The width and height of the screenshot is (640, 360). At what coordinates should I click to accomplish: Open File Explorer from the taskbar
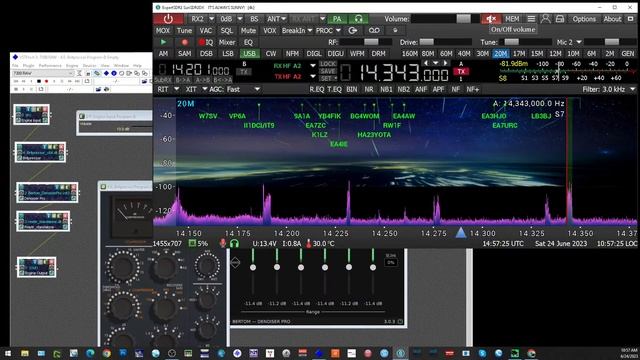coord(24,353)
